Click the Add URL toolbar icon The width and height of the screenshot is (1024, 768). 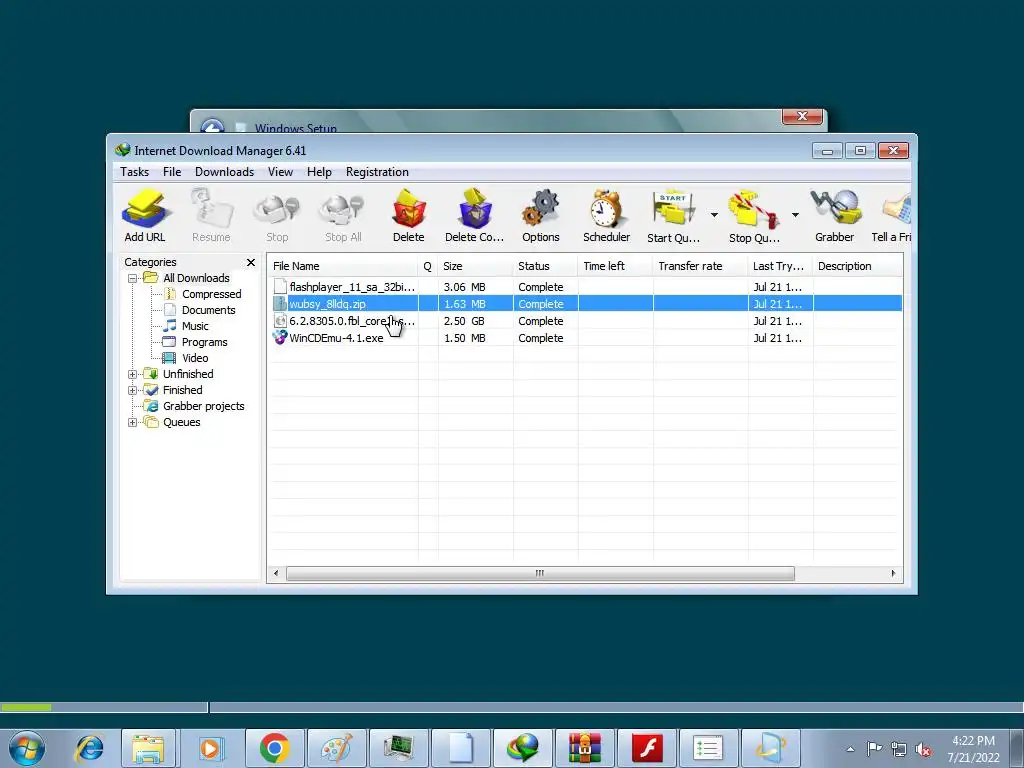click(145, 216)
